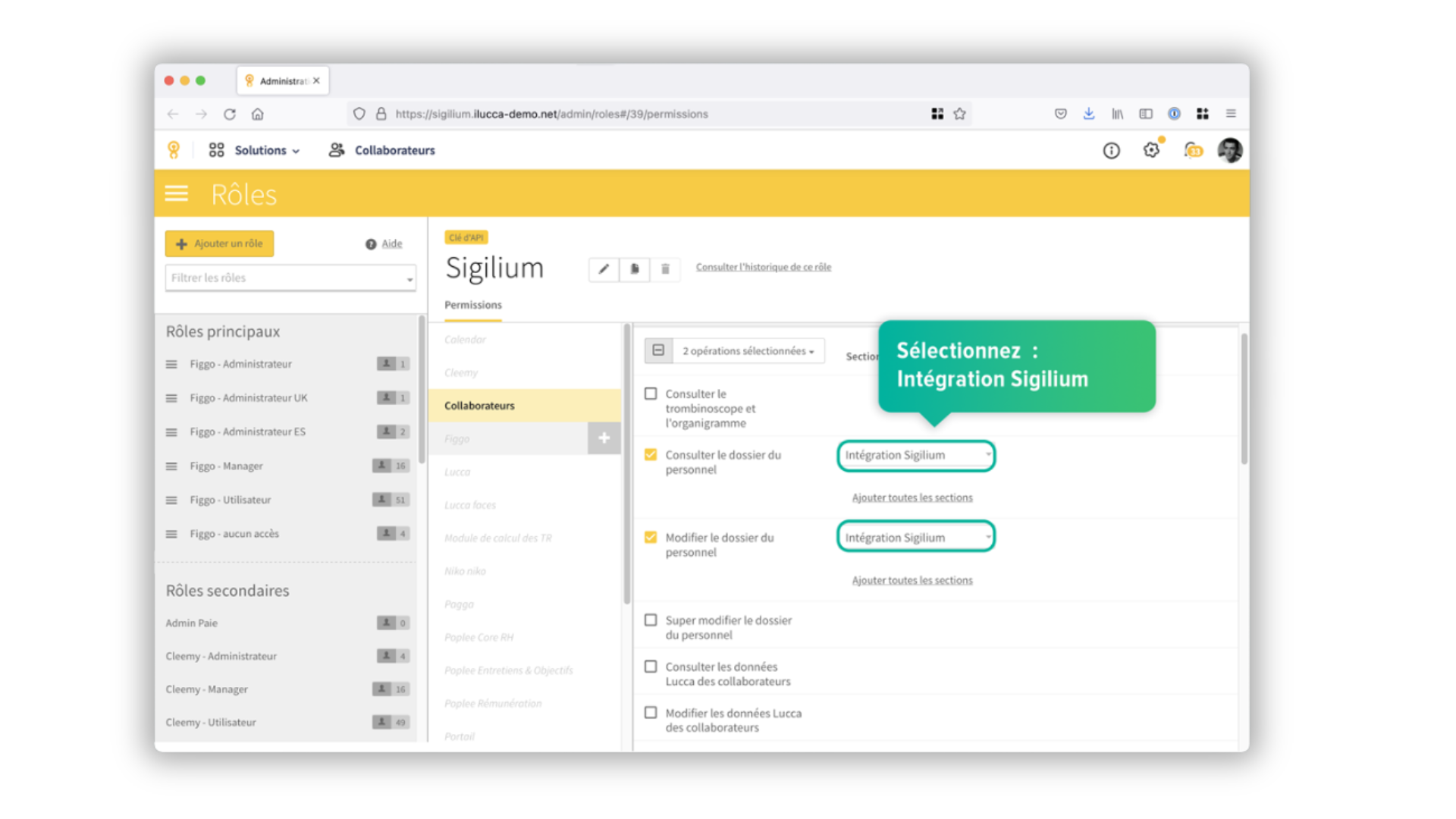Check Consulter le trombinoscope et l'organigramme
The width and height of the screenshot is (1456, 819).
tap(651, 394)
